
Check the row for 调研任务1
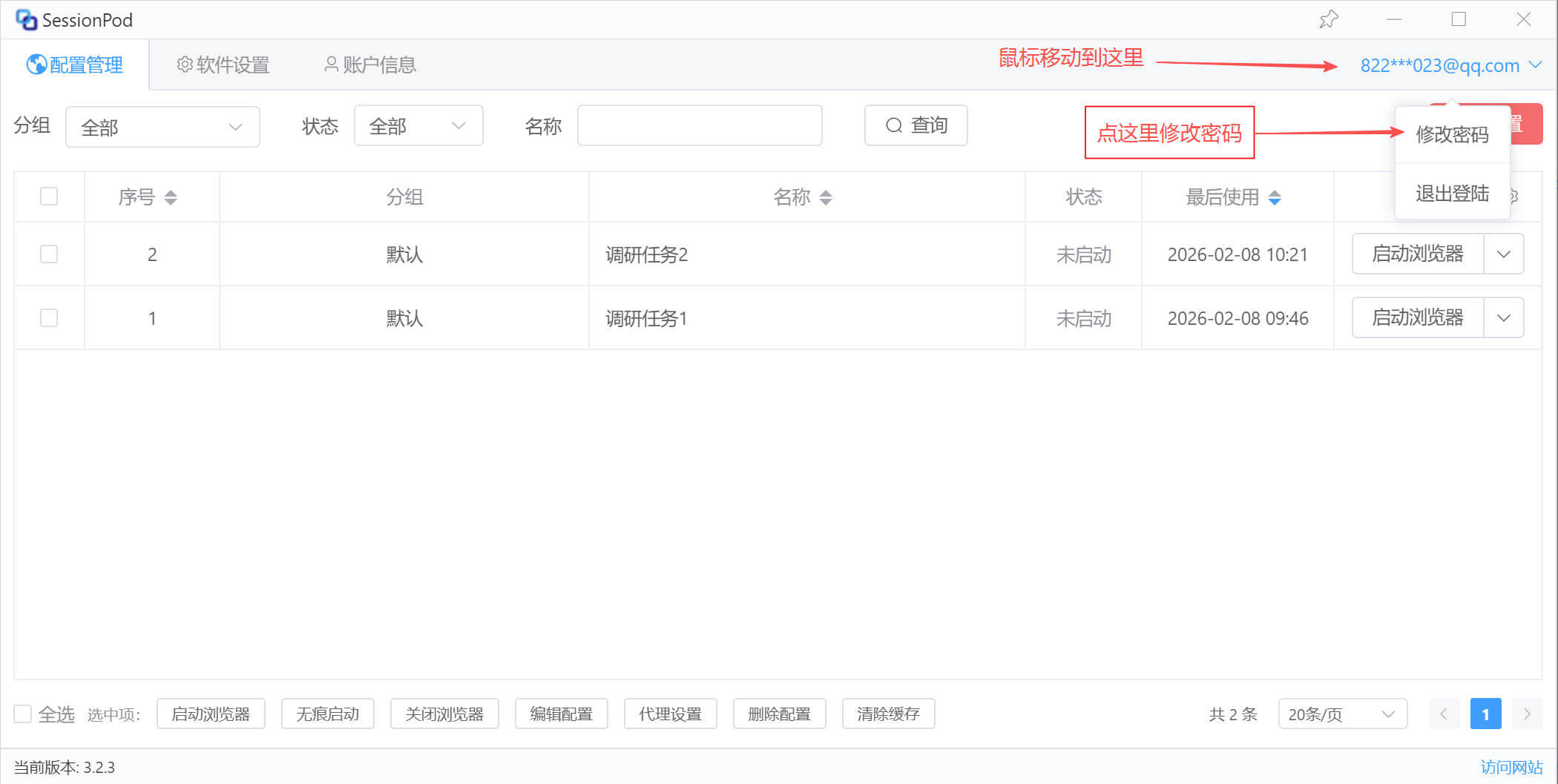(x=49, y=318)
